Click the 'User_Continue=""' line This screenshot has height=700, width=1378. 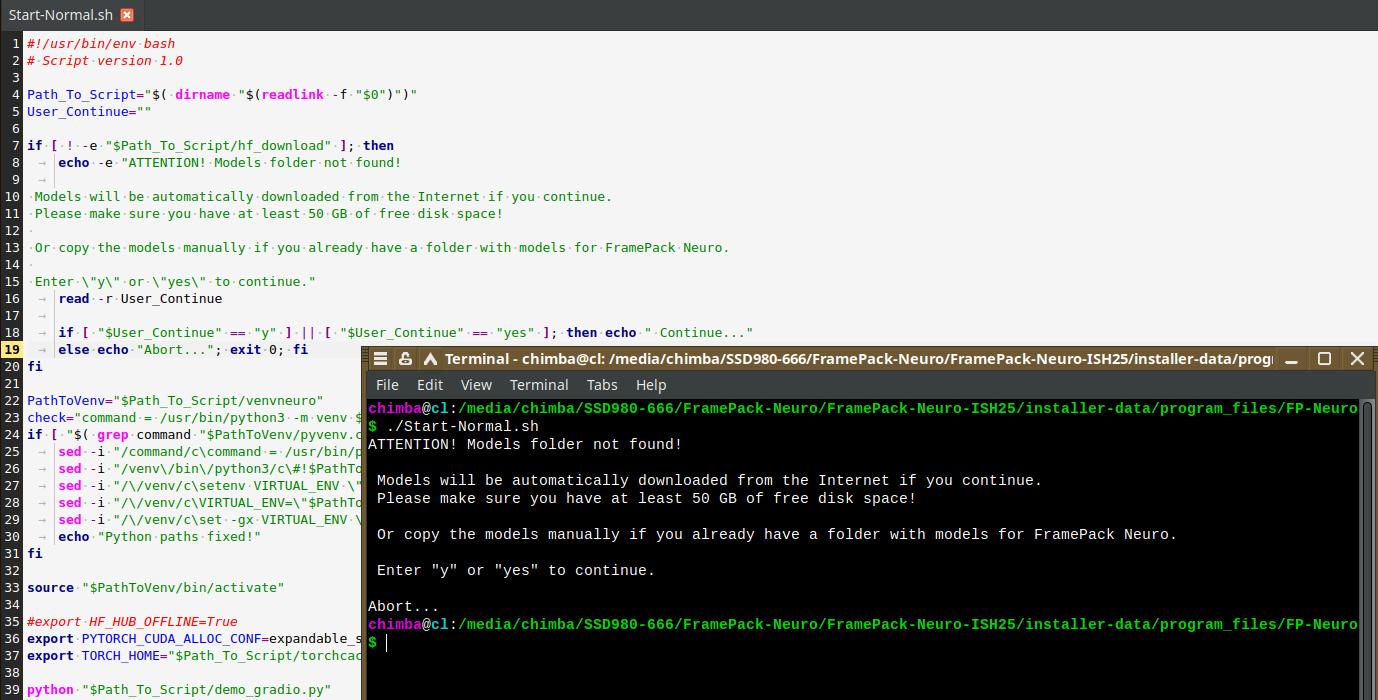click(x=89, y=112)
